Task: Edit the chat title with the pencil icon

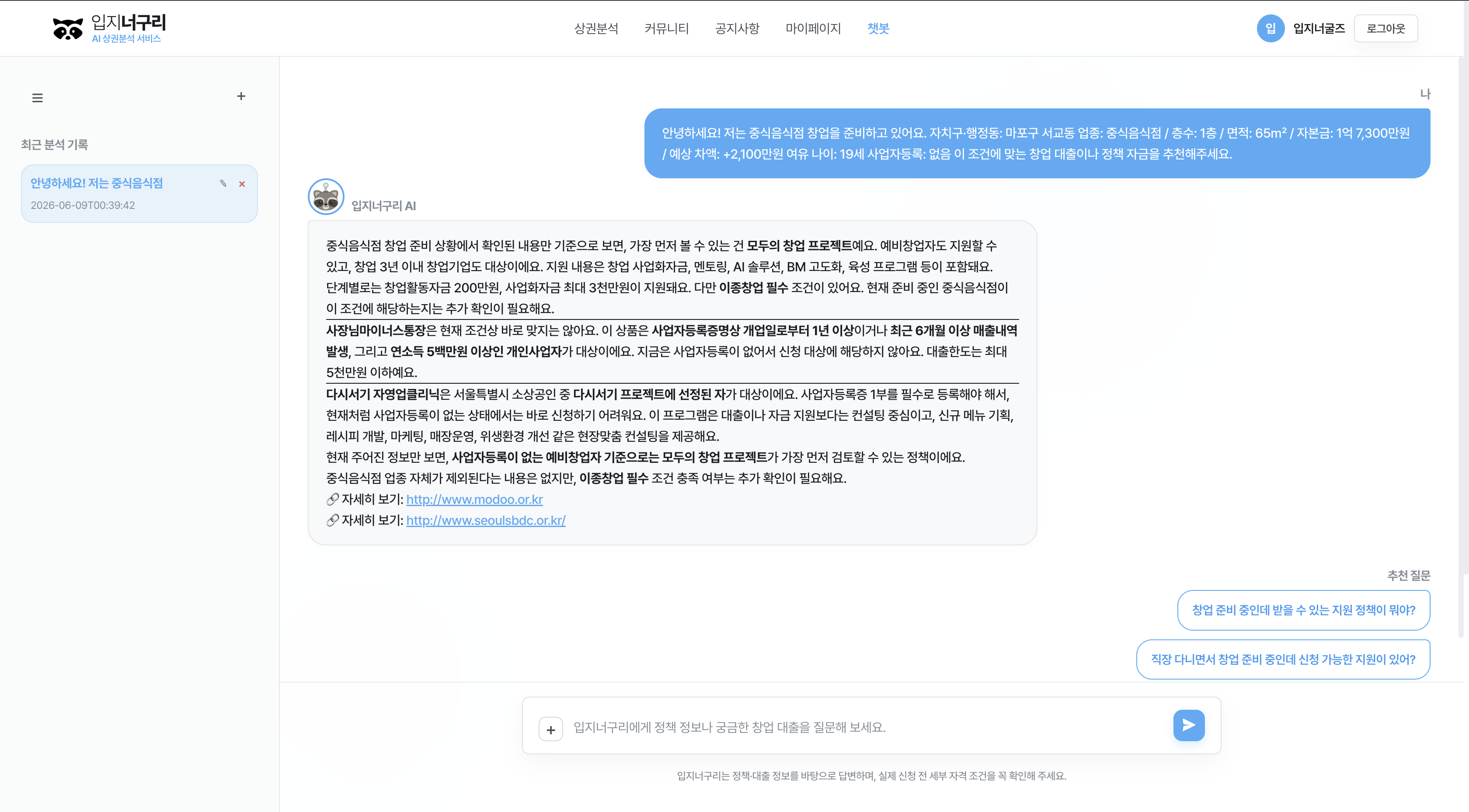Action: [223, 183]
